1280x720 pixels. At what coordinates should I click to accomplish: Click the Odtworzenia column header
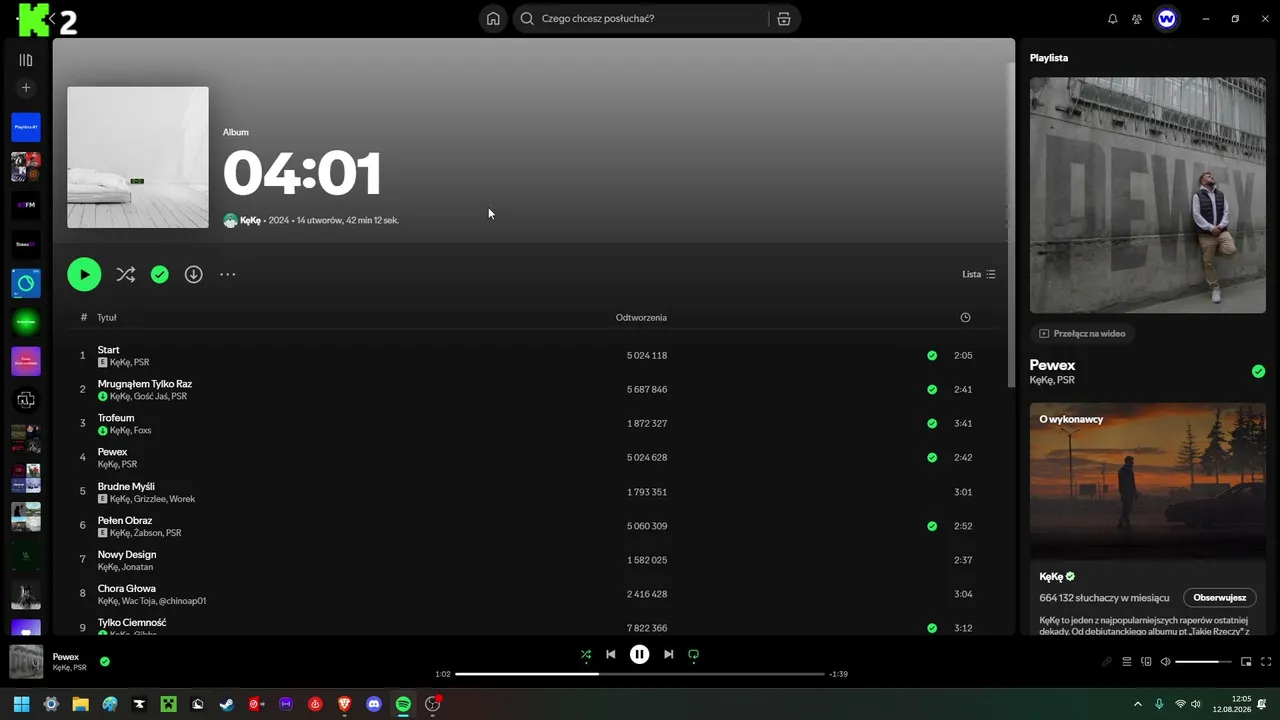click(641, 318)
